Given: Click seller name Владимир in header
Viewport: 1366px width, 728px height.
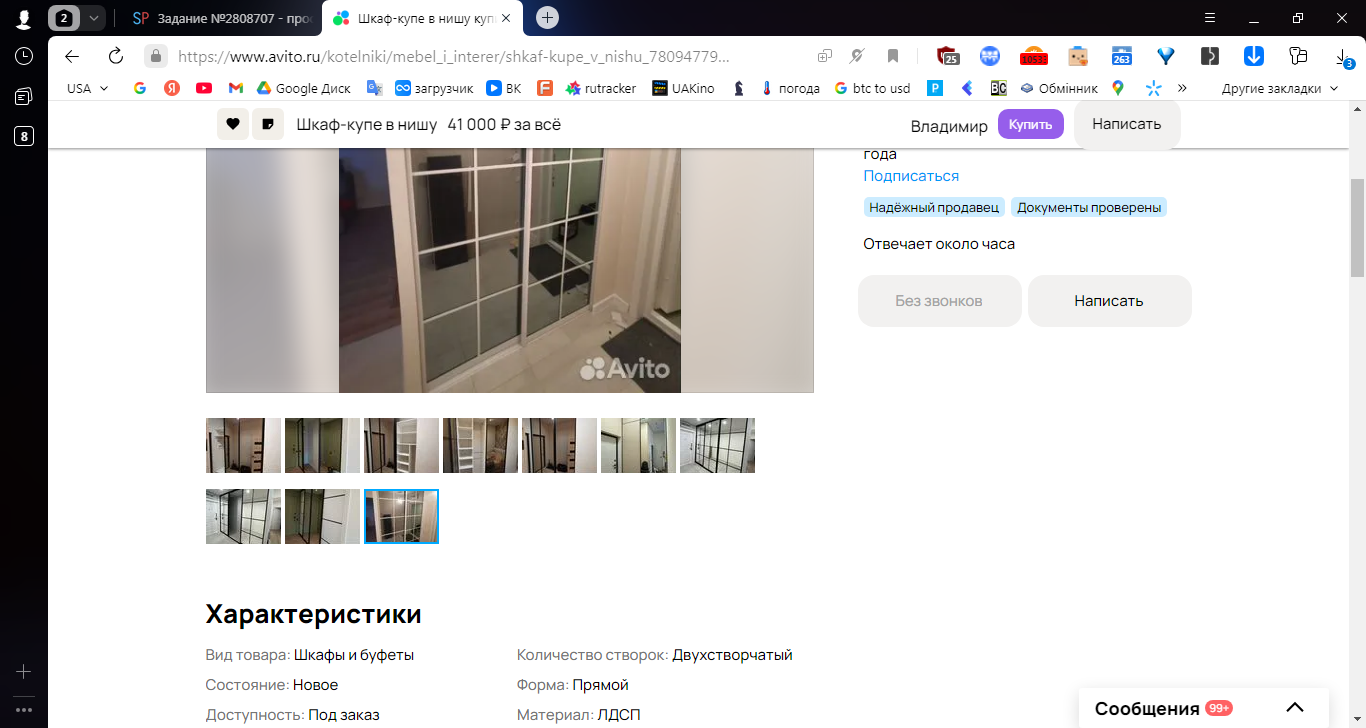Looking at the screenshot, I should [949, 126].
